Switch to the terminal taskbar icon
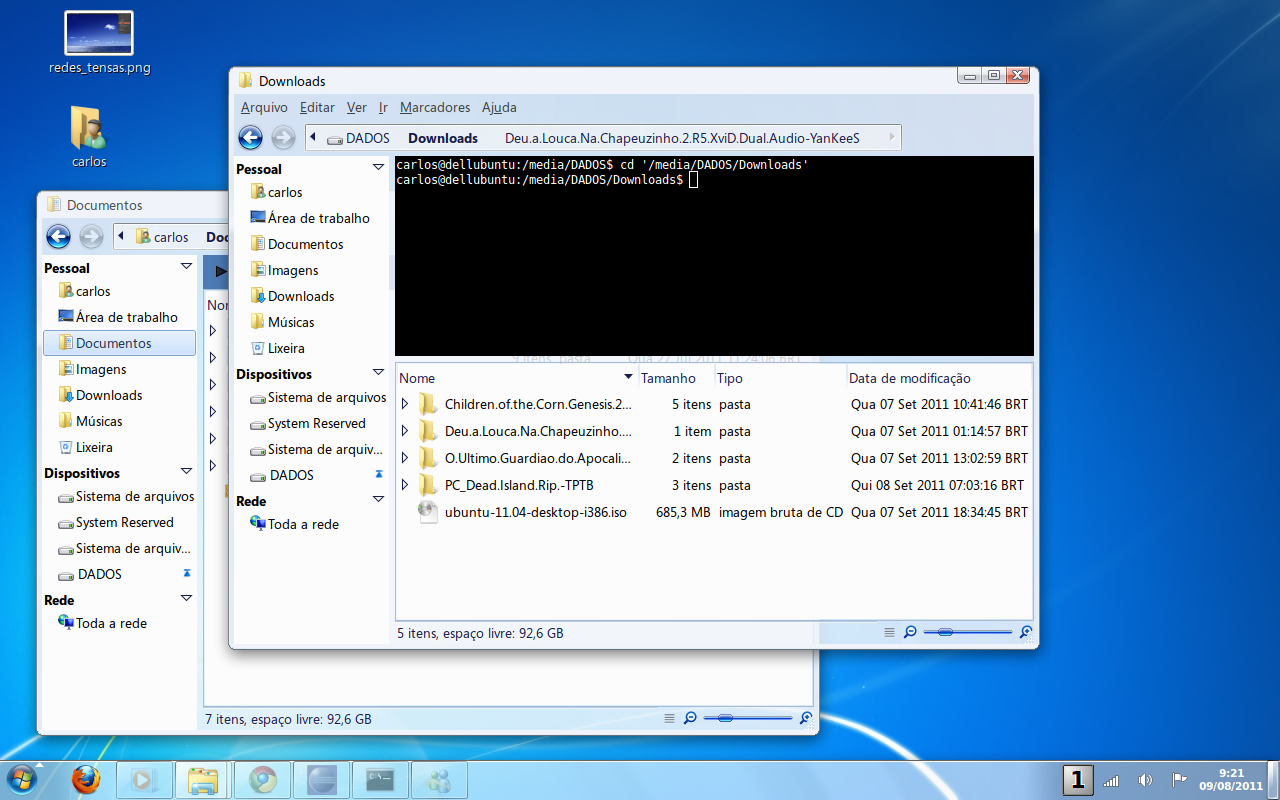The image size is (1280, 800). click(381, 780)
